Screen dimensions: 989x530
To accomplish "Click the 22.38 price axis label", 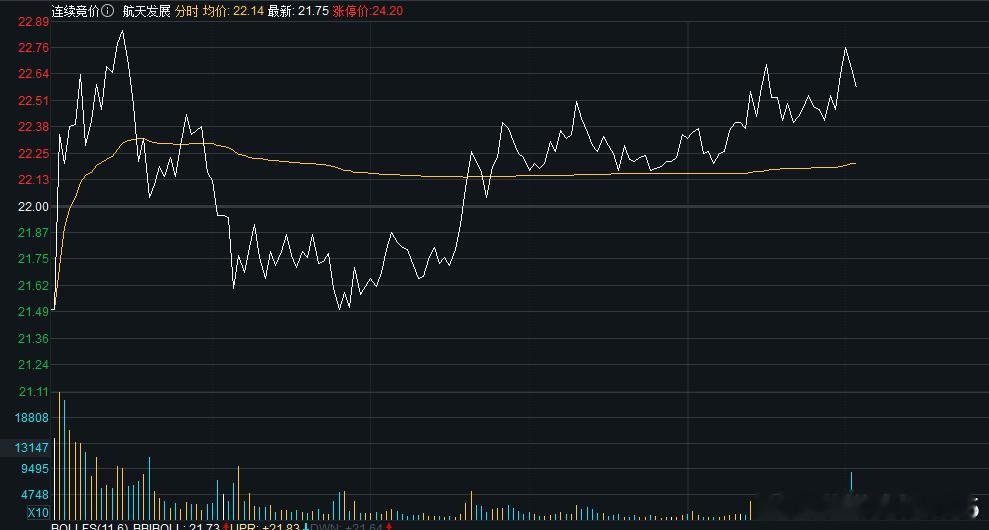I will (33, 127).
